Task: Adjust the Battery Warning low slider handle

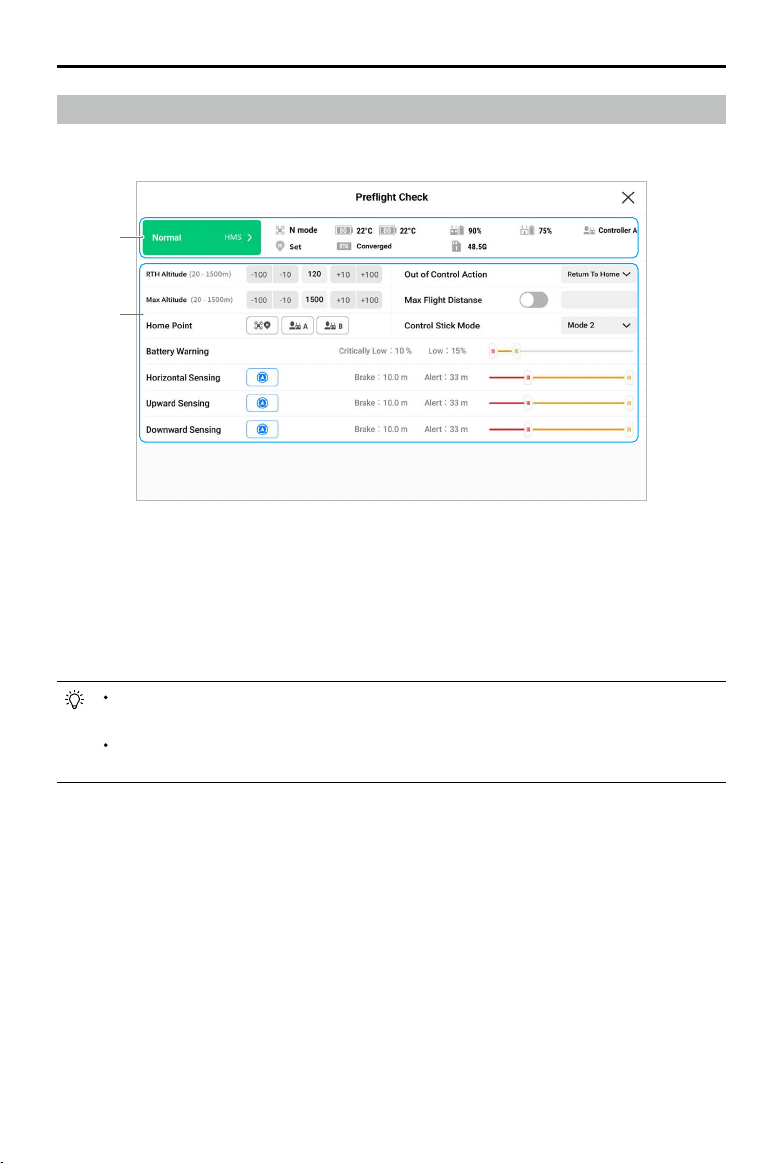Action: 517,351
